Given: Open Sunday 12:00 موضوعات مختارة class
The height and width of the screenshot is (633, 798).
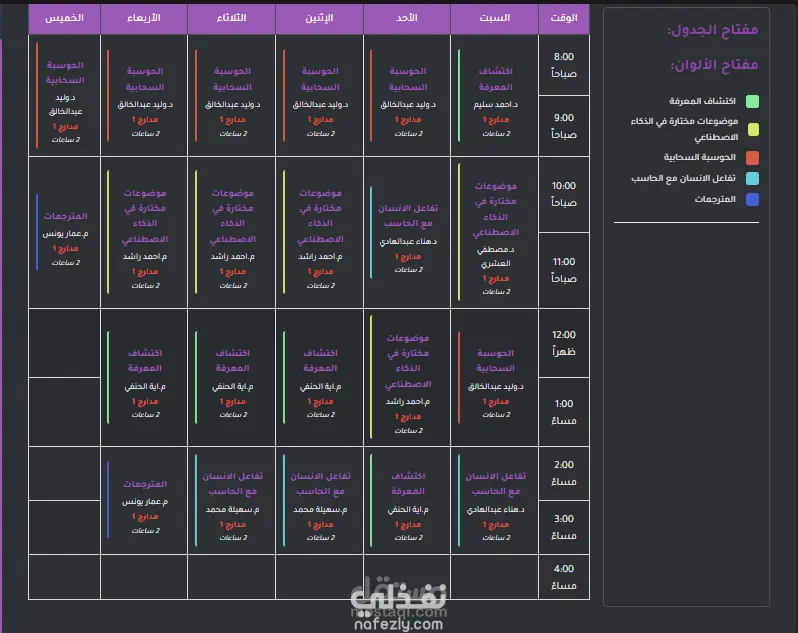Looking at the screenshot, I should (x=407, y=378).
